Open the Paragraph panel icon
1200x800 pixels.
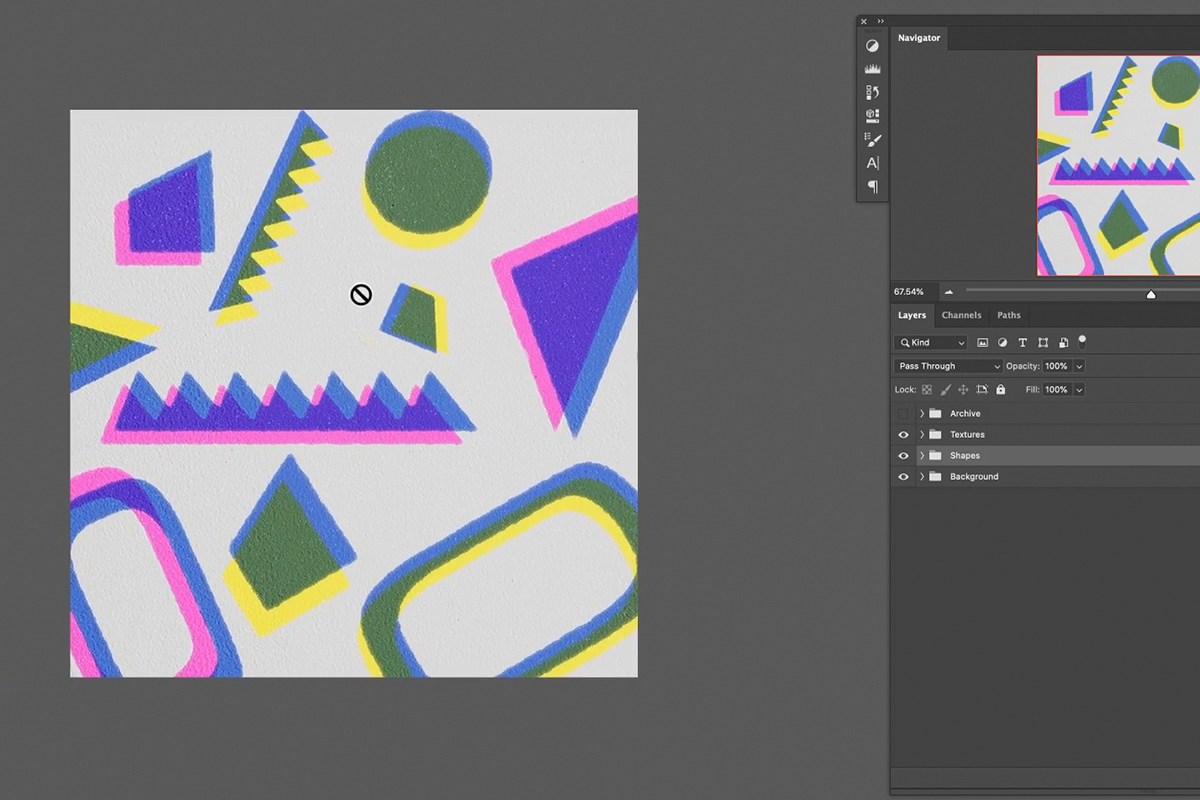[x=872, y=187]
